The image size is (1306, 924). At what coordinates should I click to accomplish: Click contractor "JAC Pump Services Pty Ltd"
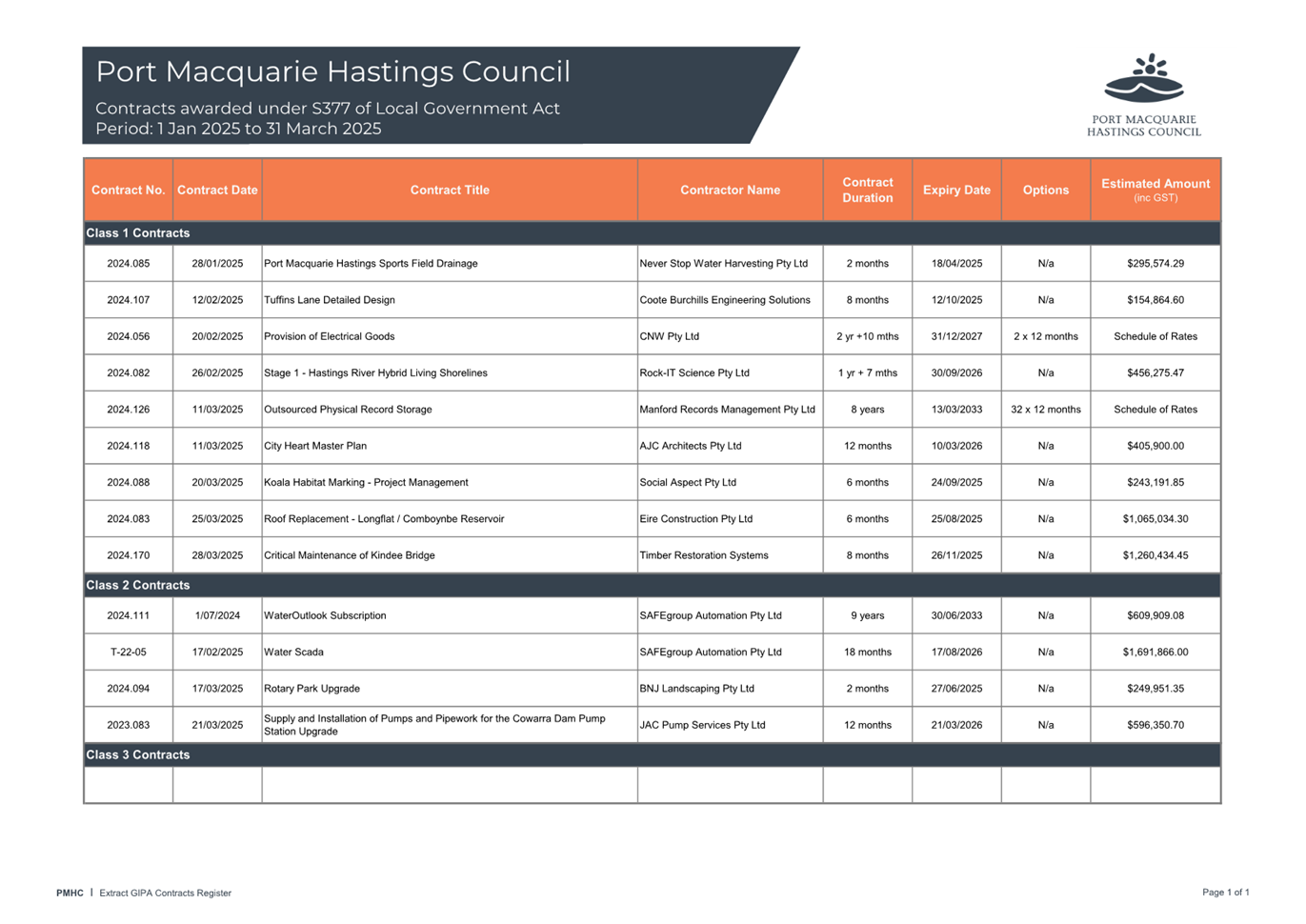coord(703,725)
